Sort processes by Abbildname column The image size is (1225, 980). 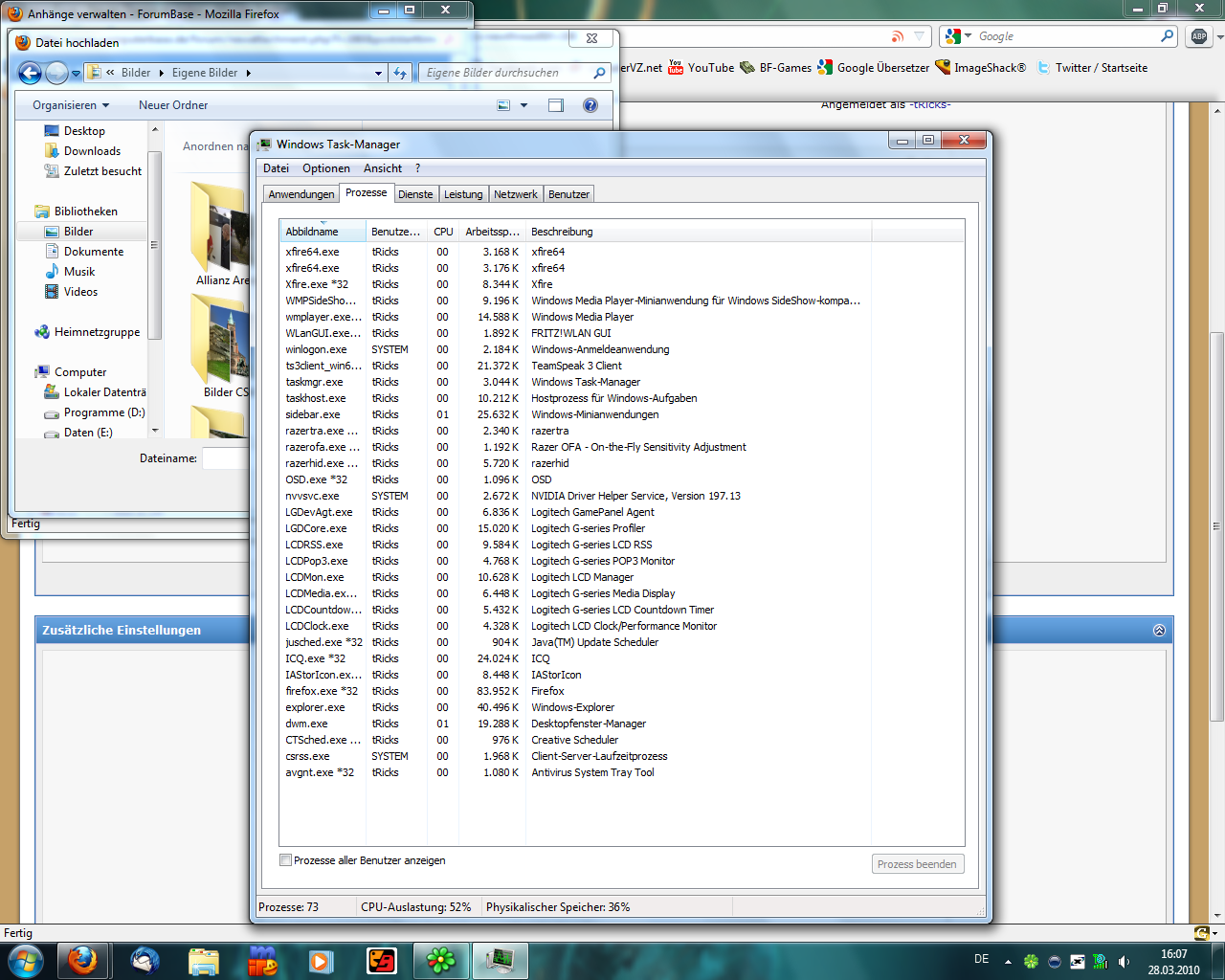pos(323,232)
